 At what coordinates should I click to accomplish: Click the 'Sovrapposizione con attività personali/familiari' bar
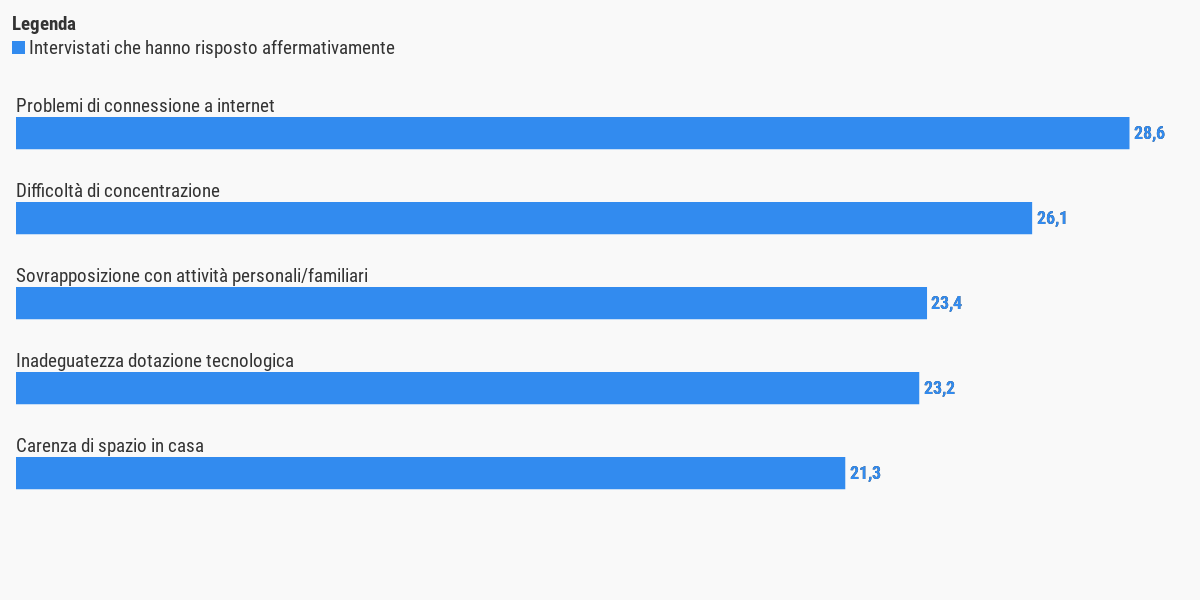pyautogui.click(x=471, y=303)
